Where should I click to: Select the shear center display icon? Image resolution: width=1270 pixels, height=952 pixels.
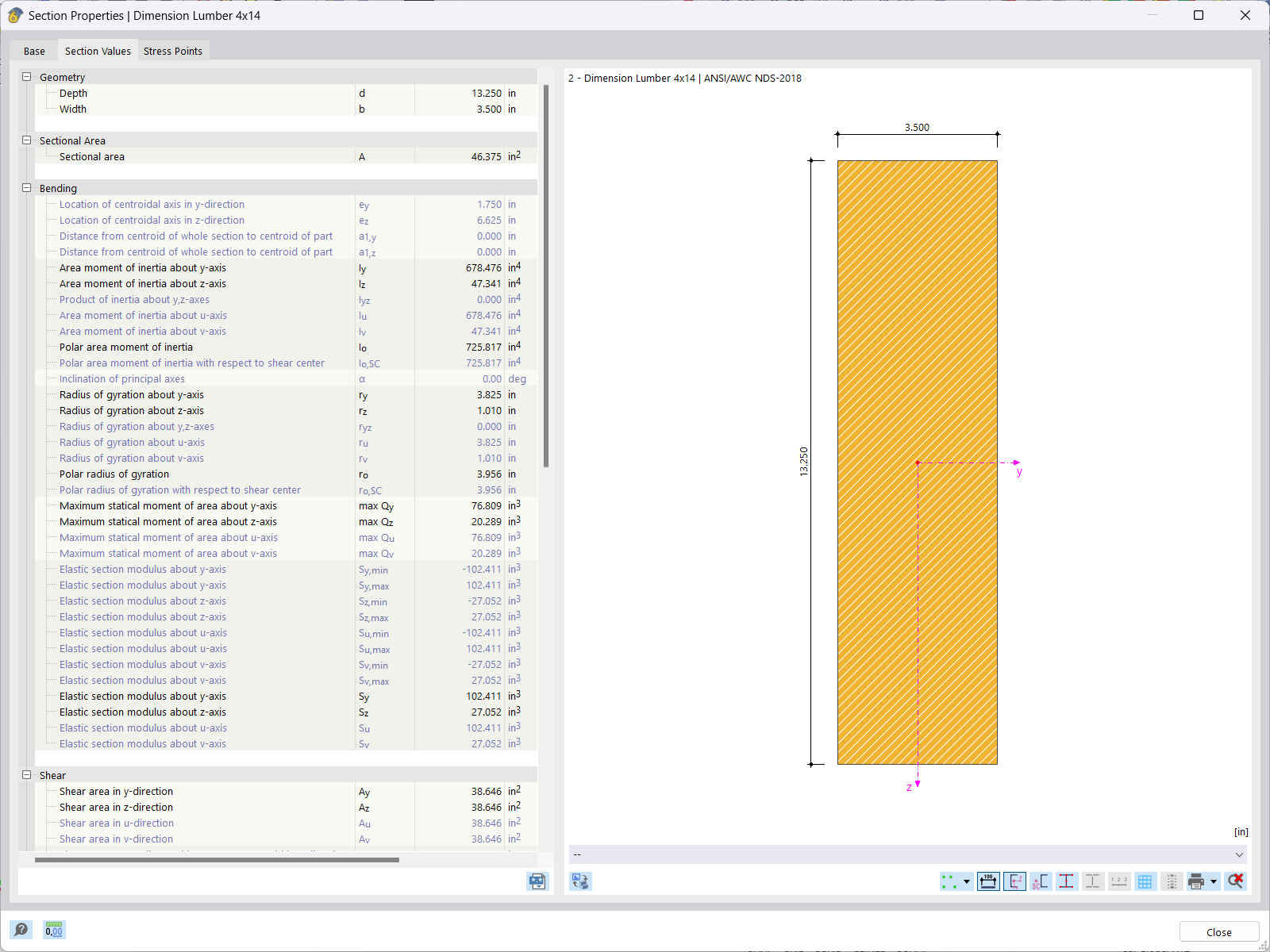click(x=1041, y=881)
